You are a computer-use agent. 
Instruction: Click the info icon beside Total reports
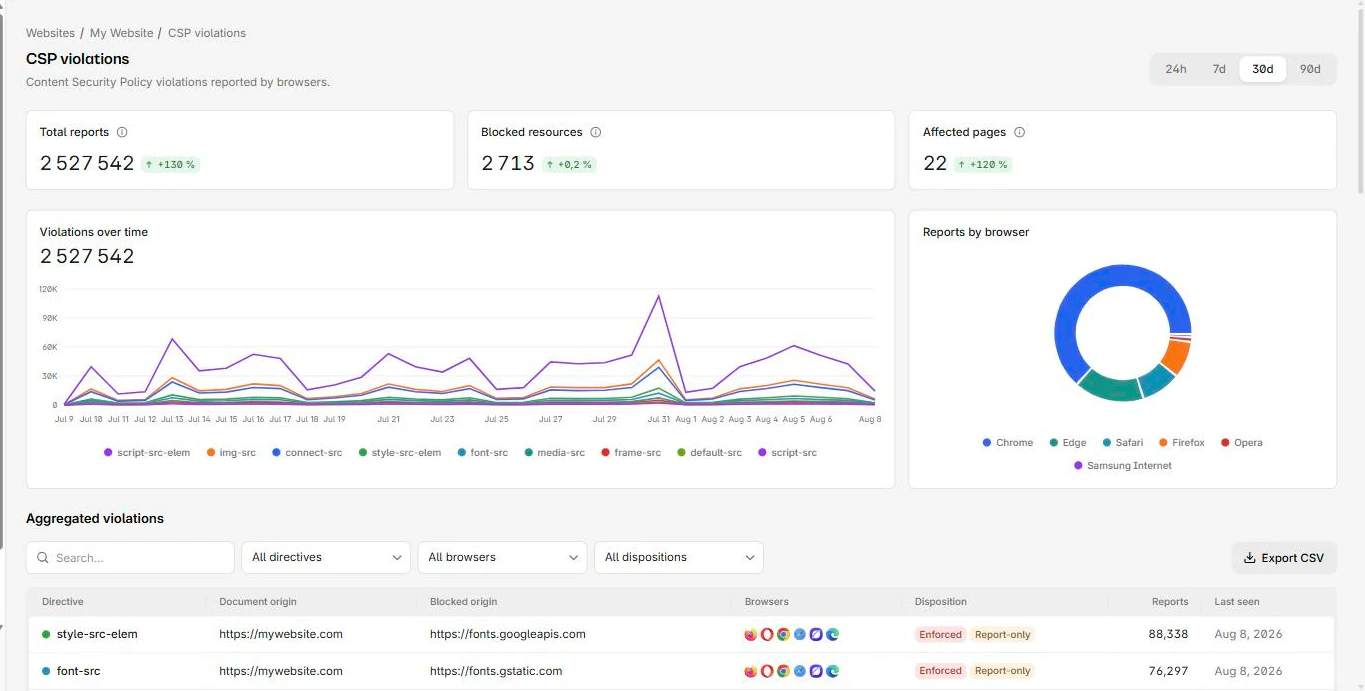pyautogui.click(x=122, y=132)
